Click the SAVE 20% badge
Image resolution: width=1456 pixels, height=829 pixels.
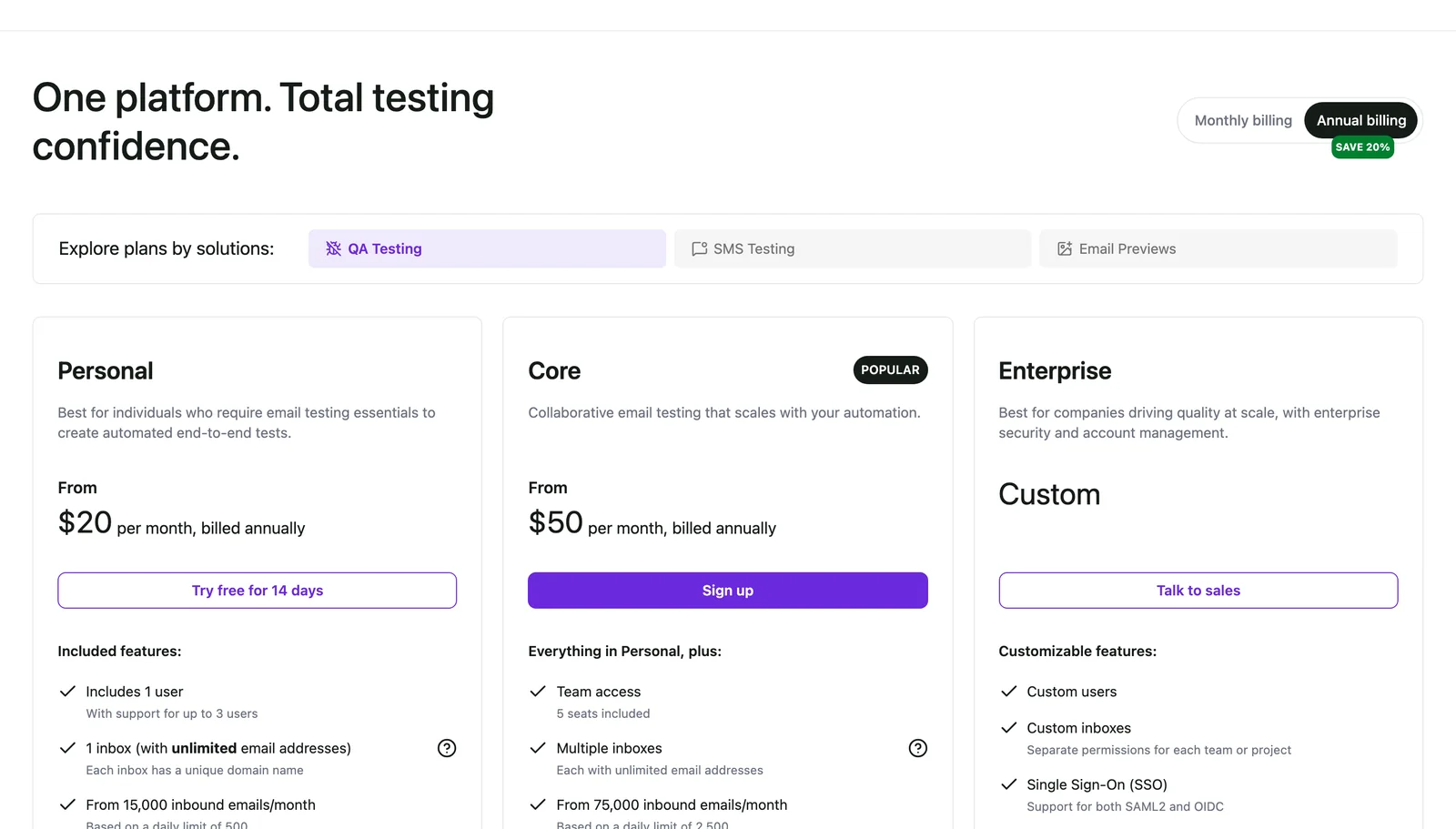coord(1362,147)
